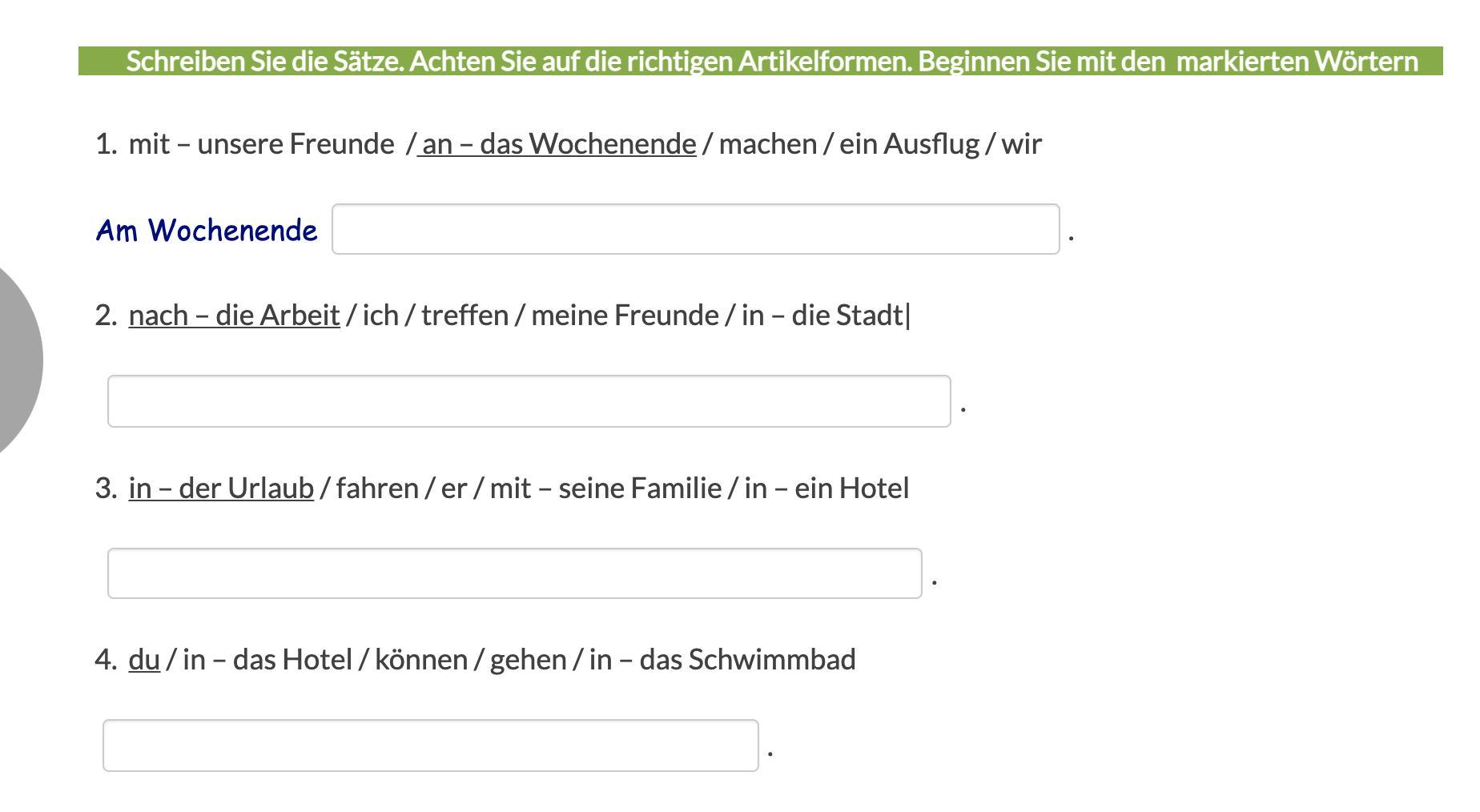Click the gray semicircle at the left edge
This screenshot has width=1480, height=812.
tap(20, 360)
